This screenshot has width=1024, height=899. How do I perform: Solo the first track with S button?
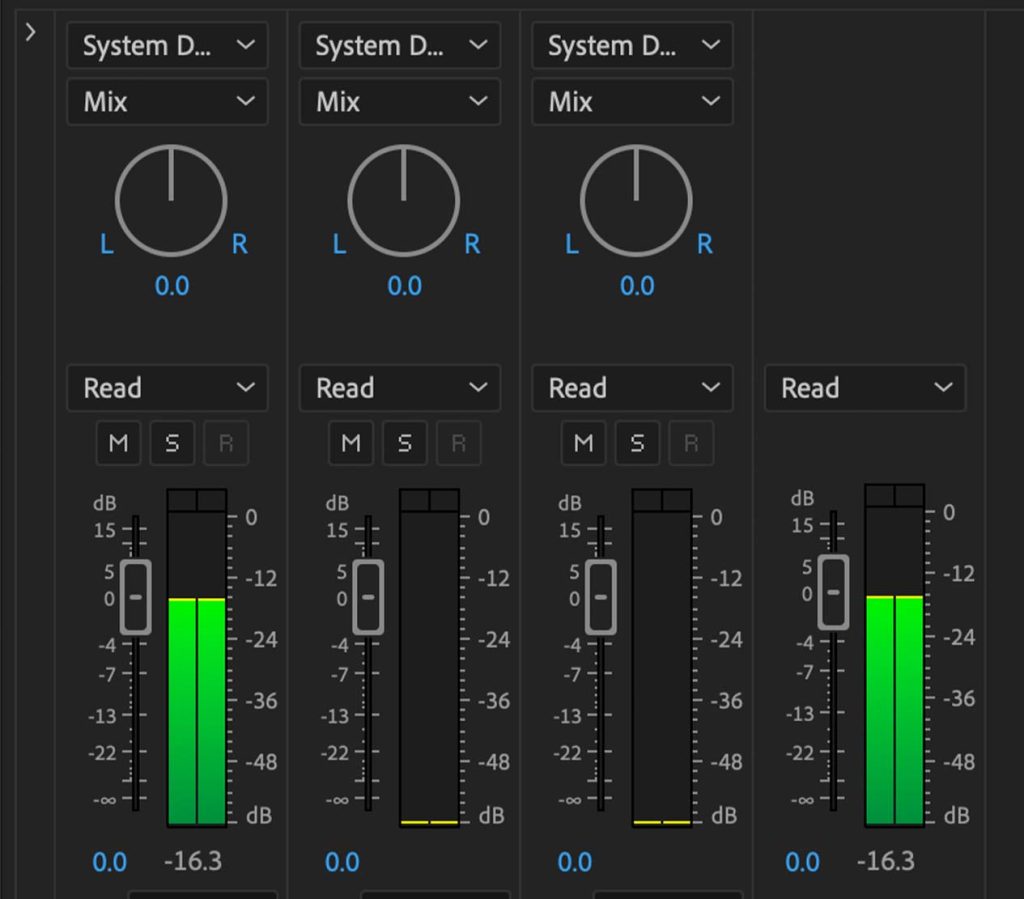[x=172, y=444]
